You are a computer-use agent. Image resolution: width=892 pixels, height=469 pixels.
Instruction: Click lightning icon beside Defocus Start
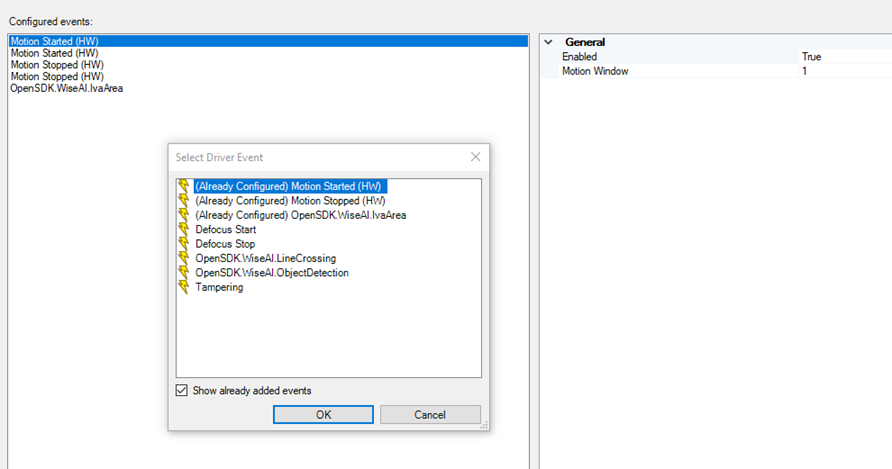click(x=184, y=229)
